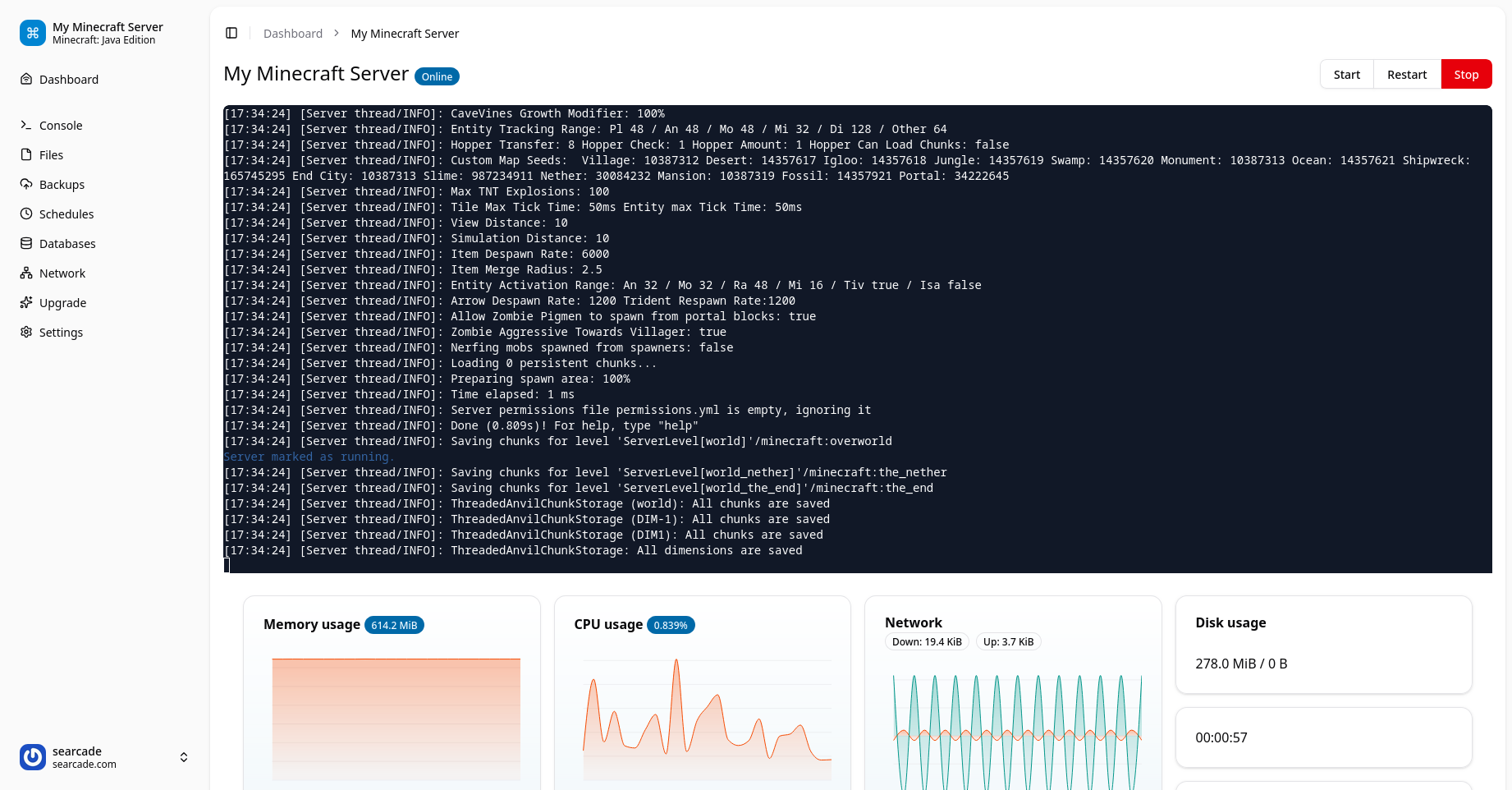Screen dimensions: 1512x790
Task: Click the 'Preparing spawn area: 100%' log line
Action: (x=427, y=379)
